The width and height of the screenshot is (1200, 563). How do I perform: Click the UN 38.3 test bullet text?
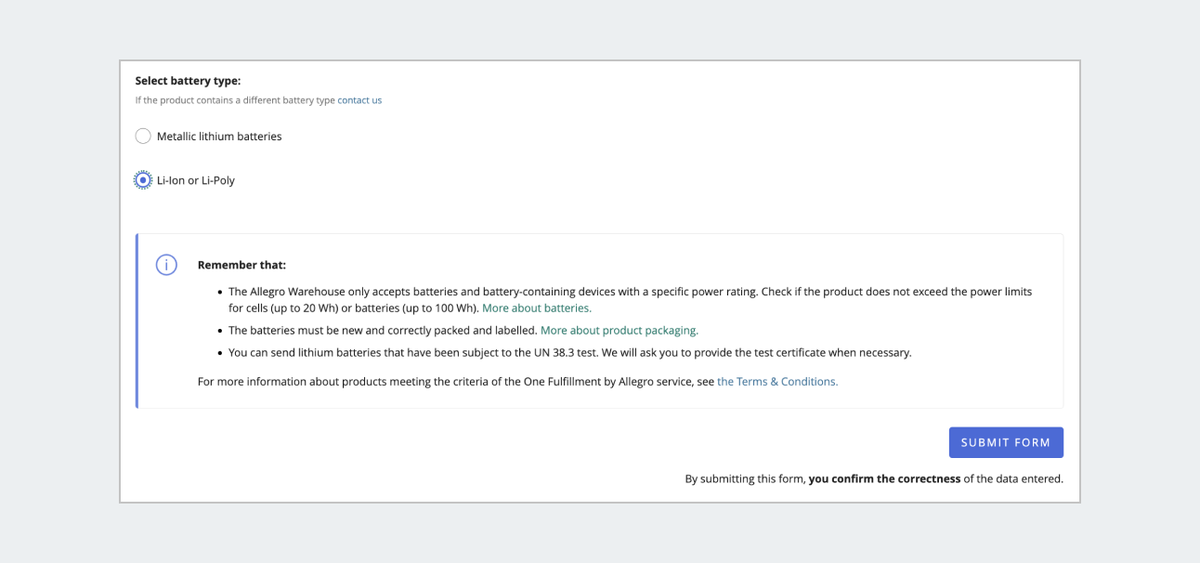(570, 352)
